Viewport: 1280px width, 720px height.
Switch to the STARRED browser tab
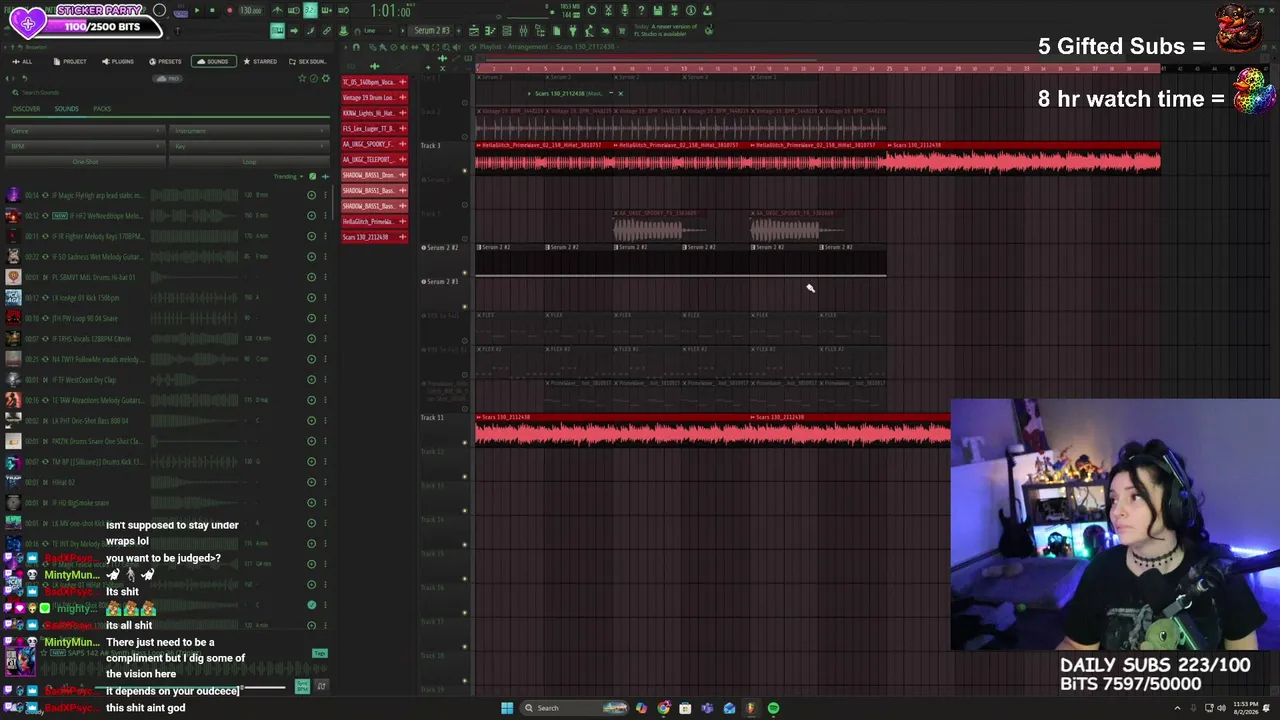[x=260, y=62]
